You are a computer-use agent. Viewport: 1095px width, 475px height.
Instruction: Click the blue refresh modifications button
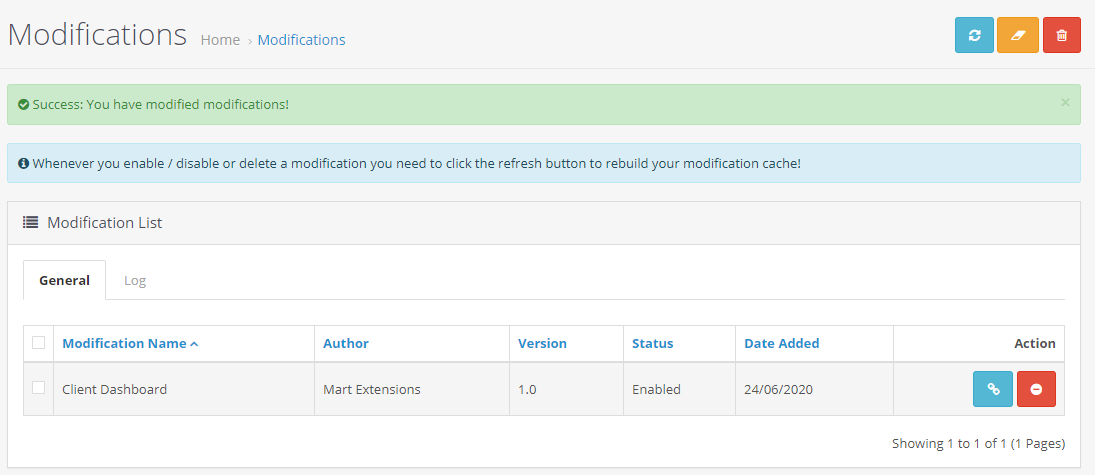[974, 35]
